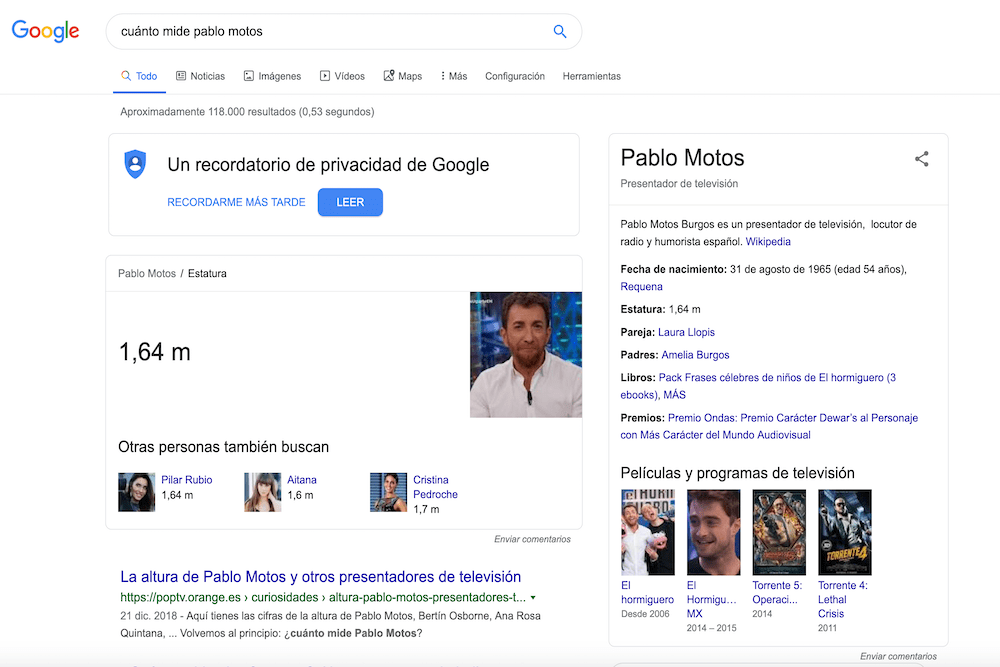The image size is (1000, 667).
Task: Open the Noticias tab
Action: [200, 76]
